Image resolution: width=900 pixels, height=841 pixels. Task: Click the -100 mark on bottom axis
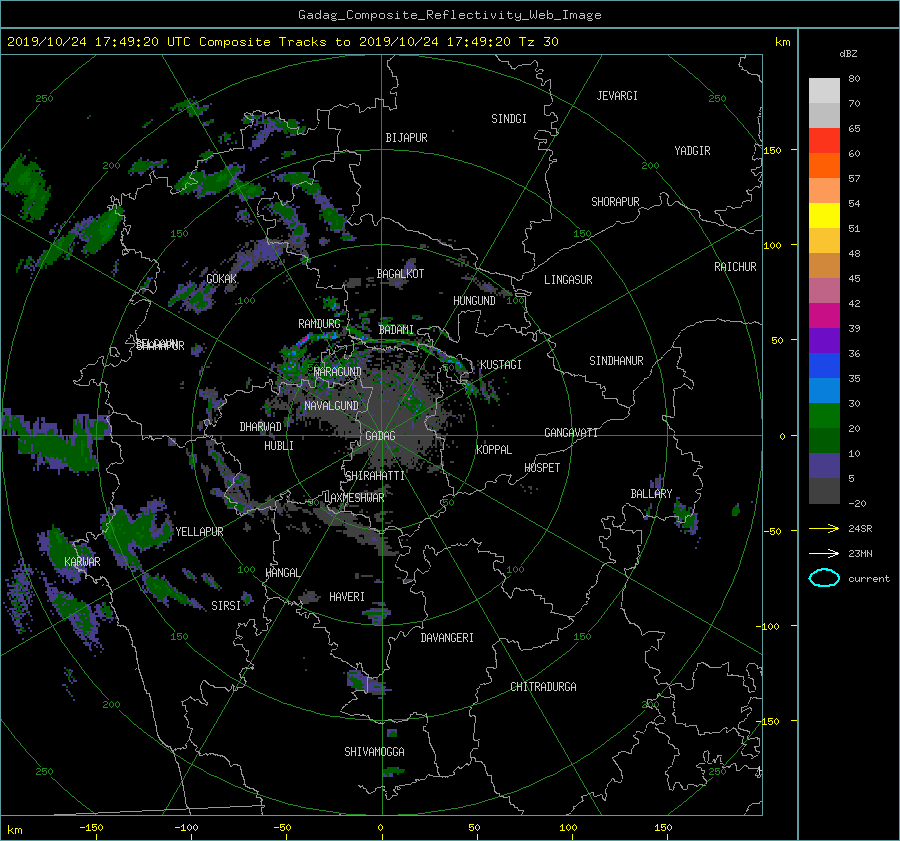[185, 827]
